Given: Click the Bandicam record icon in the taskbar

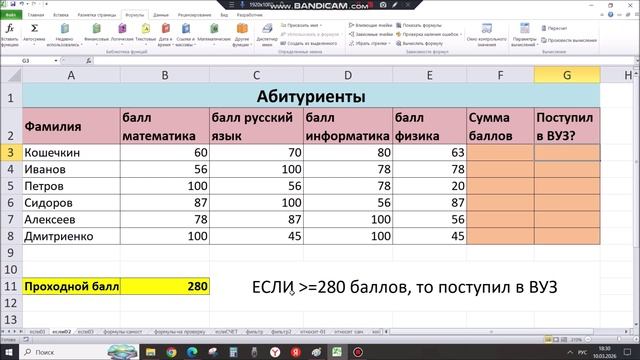Looking at the screenshot, I should tap(358, 352).
